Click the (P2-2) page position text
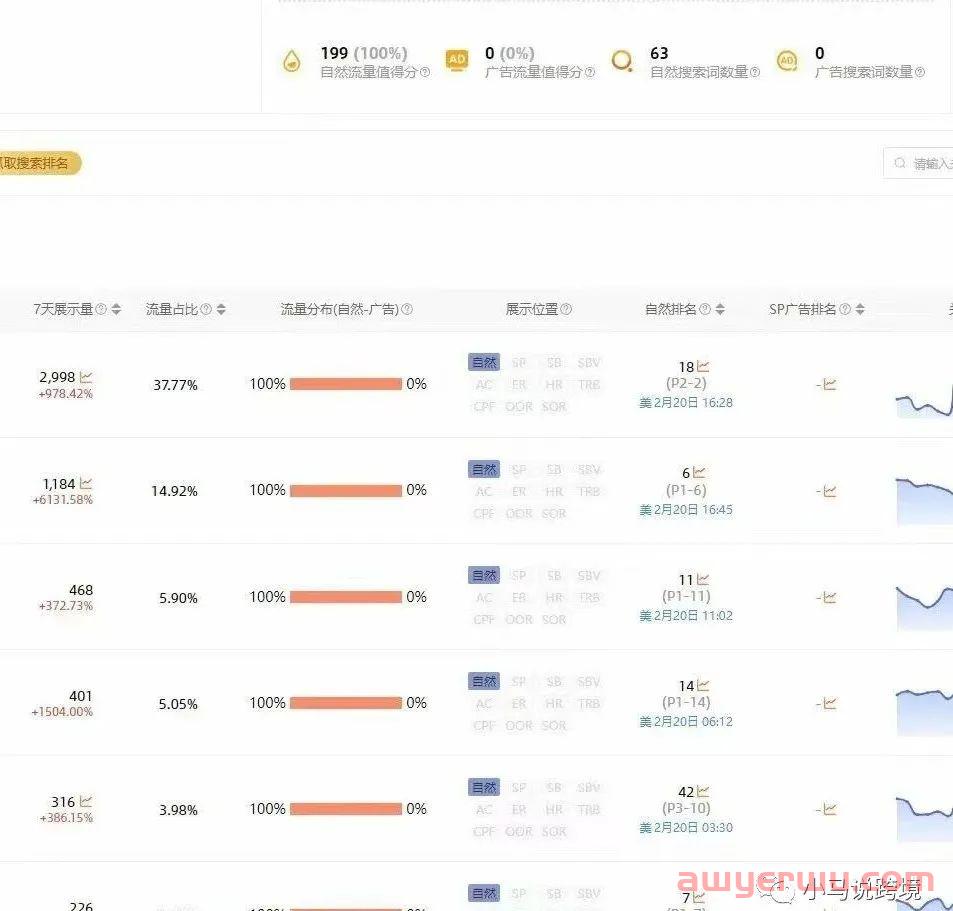953x911 pixels. coord(686,383)
